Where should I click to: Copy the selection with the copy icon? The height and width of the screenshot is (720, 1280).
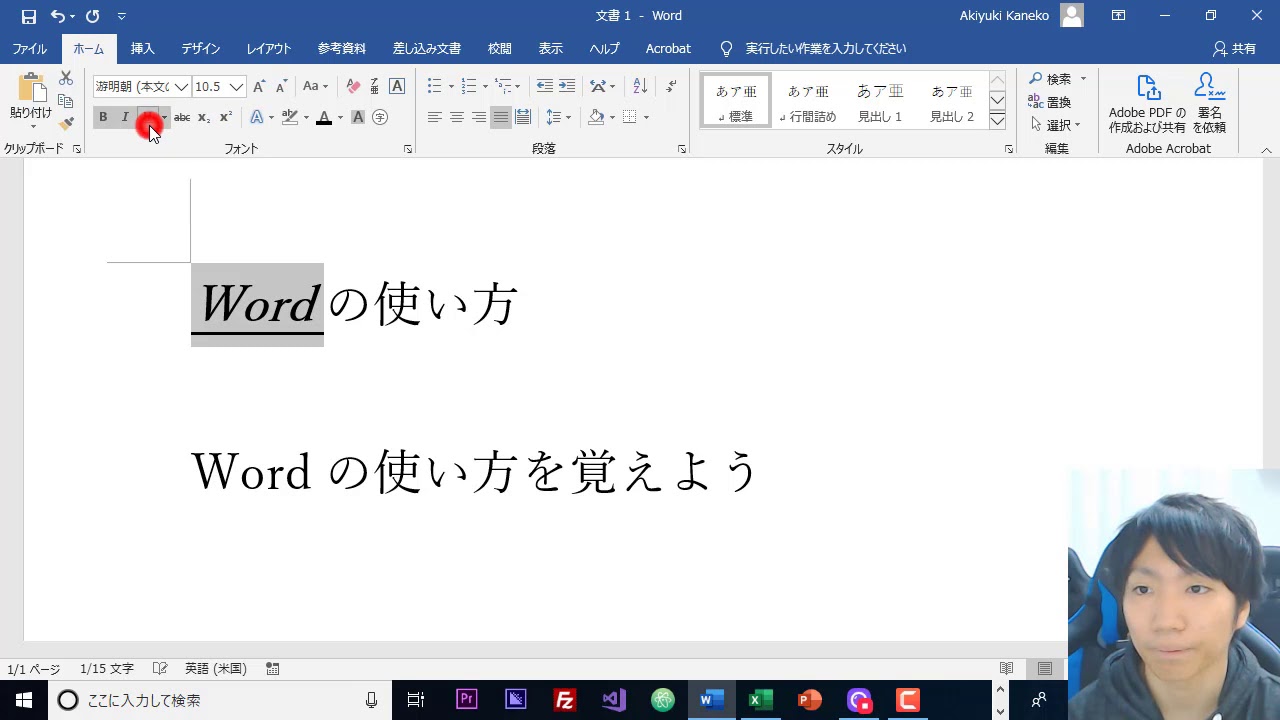pos(66,101)
